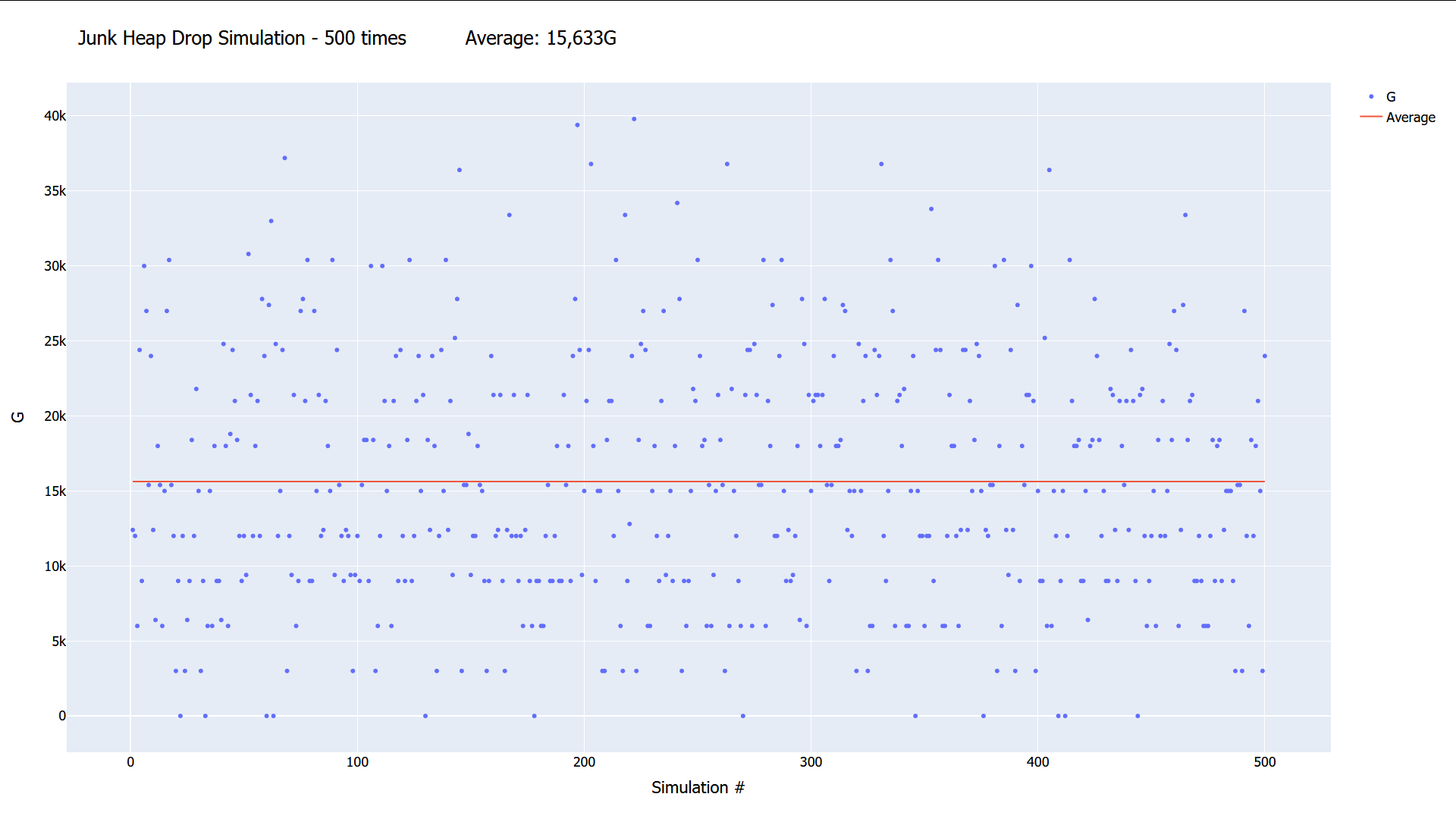Screen dimensions: 1456x819
Task: Click the 40k y-axis tick label
Action: point(55,116)
